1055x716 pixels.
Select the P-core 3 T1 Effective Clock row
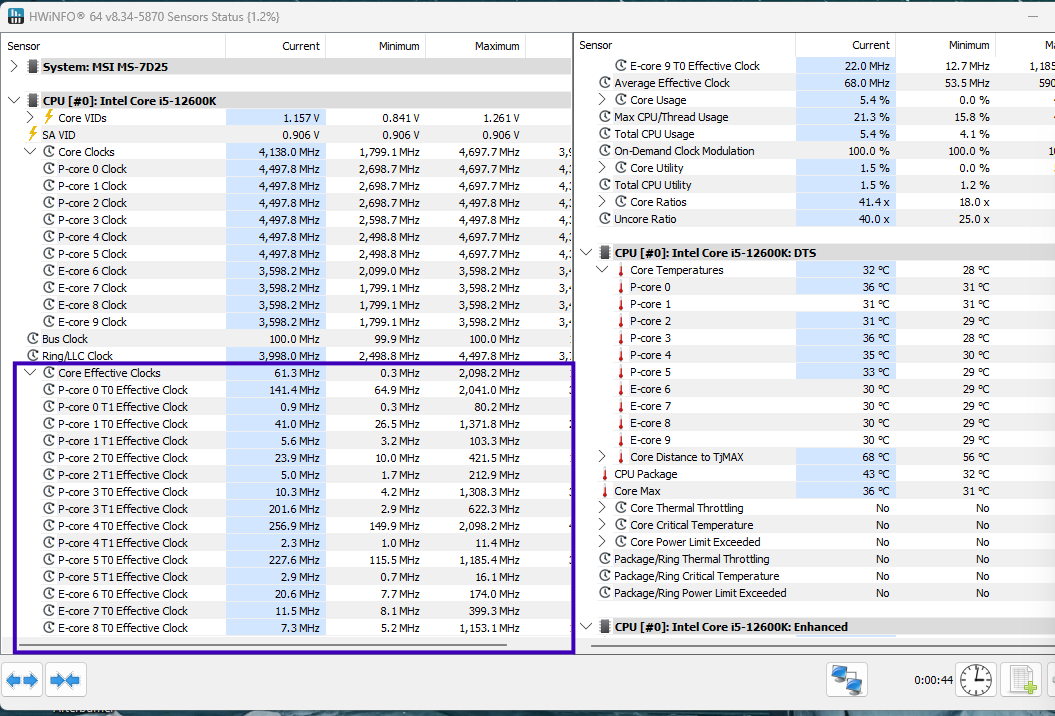click(285, 509)
